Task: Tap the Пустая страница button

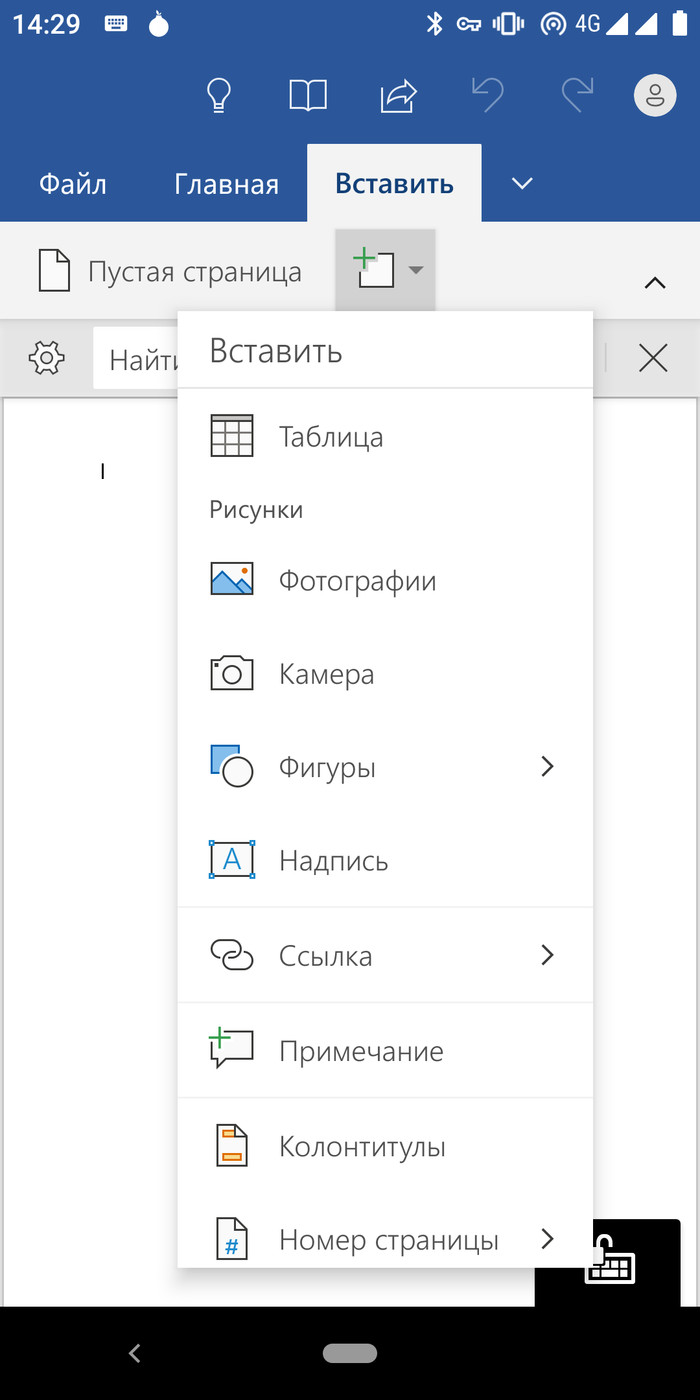Action: [170, 271]
